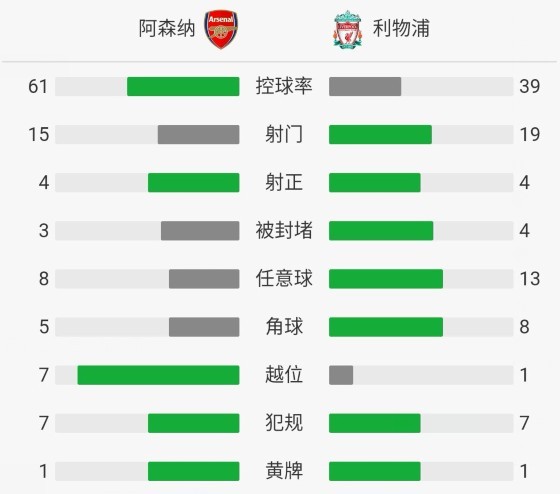Image resolution: width=560 pixels, height=494 pixels.
Task: Click Liverpool's grey possession bar
Action: tap(365, 86)
